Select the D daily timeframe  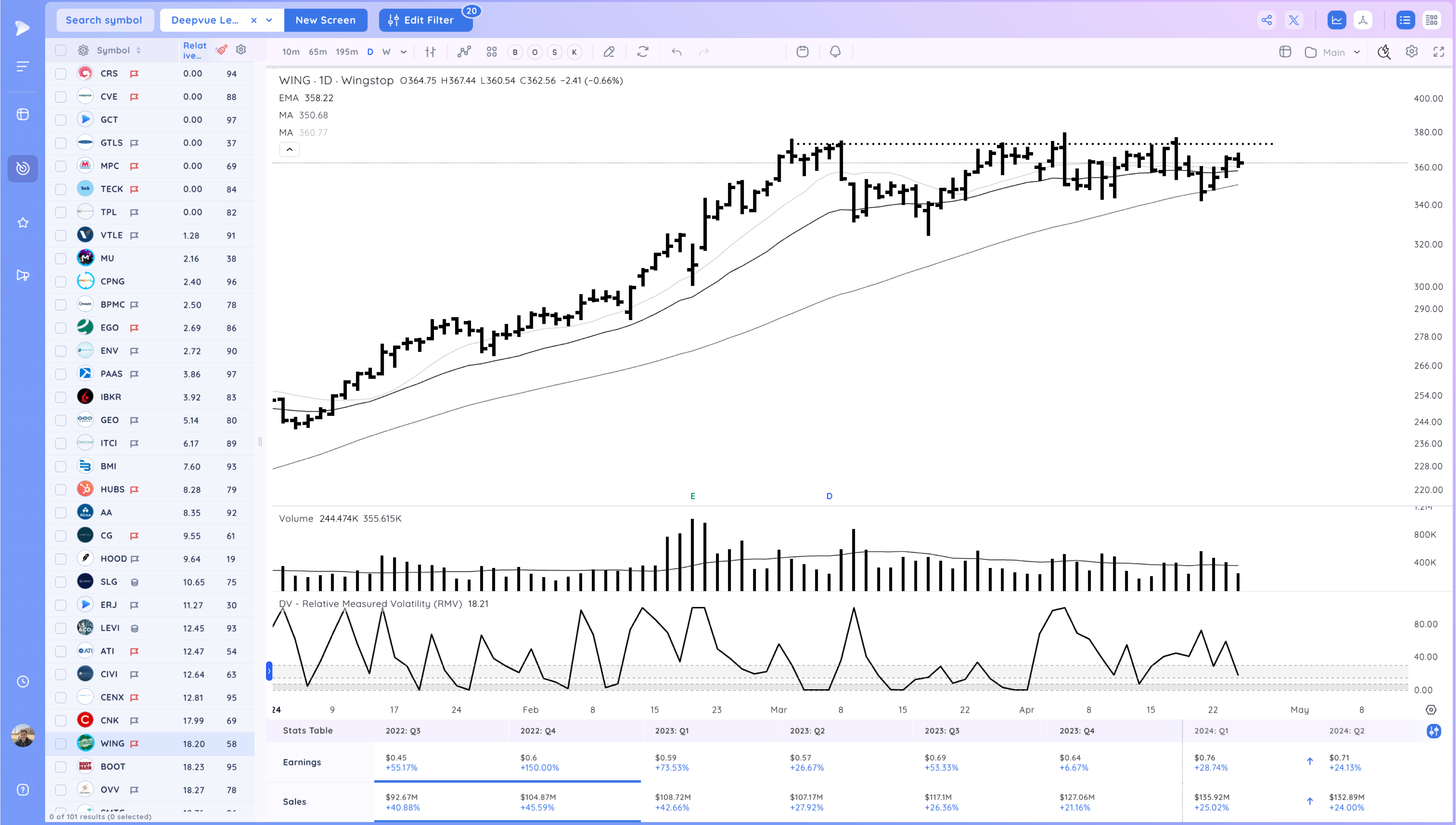(371, 52)
